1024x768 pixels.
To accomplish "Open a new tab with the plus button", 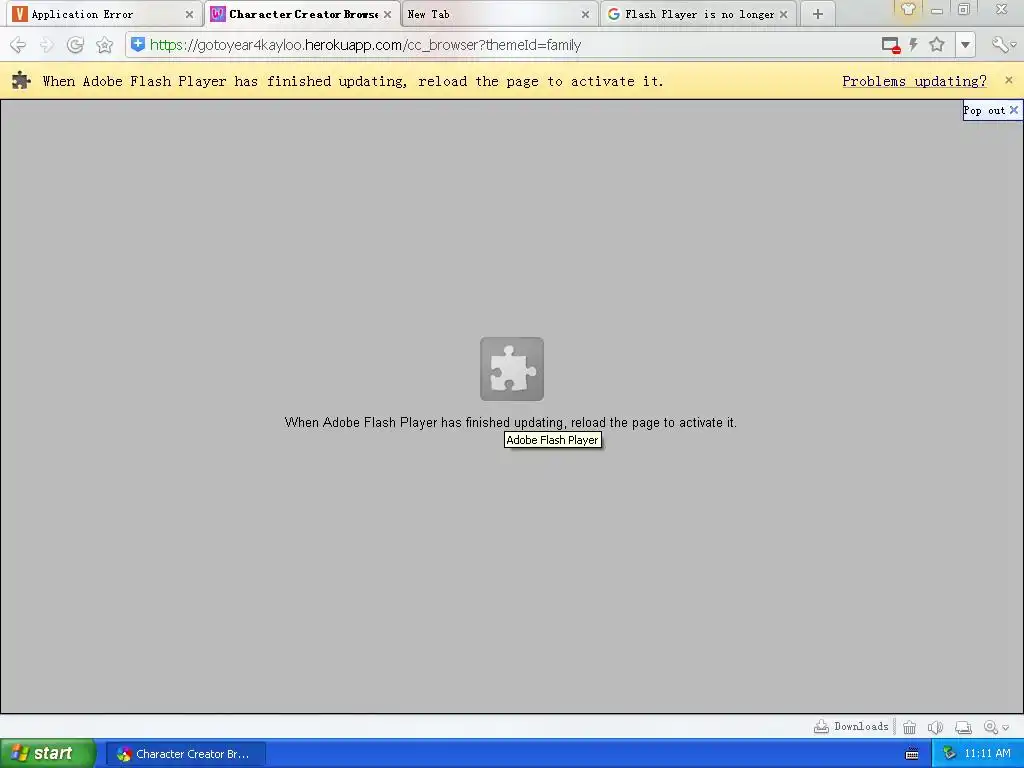I will 818,14.
